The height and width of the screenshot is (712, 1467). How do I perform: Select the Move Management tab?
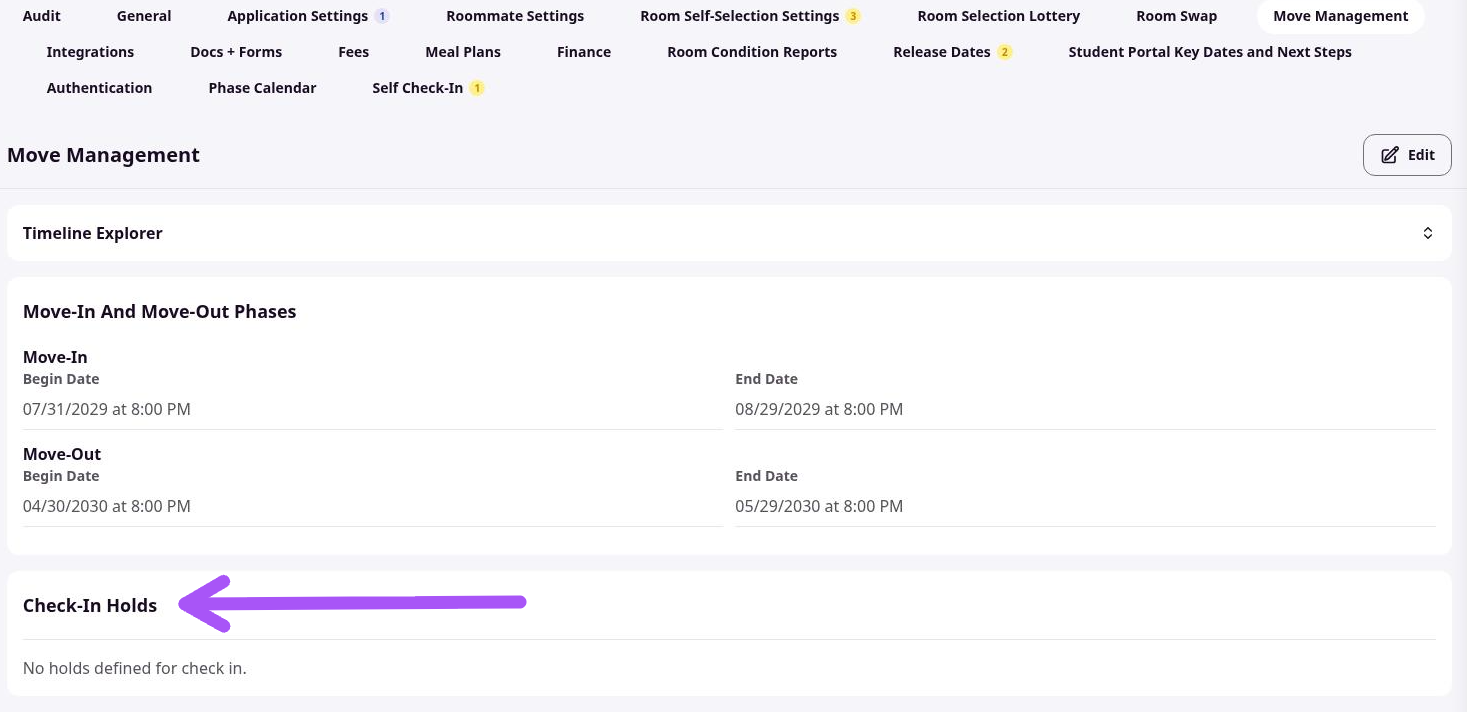coord(1341,16)
